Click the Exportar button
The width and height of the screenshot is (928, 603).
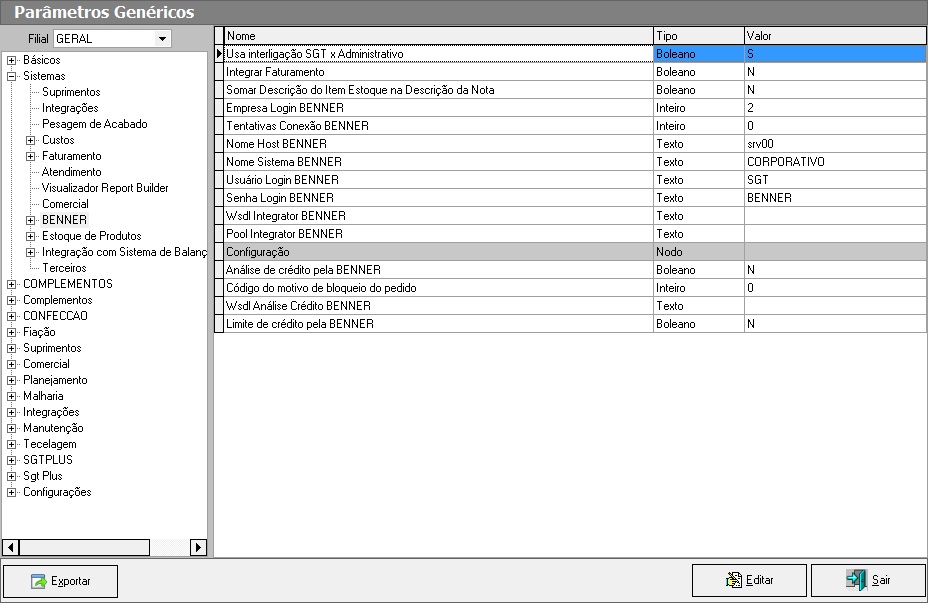point(60,581)
